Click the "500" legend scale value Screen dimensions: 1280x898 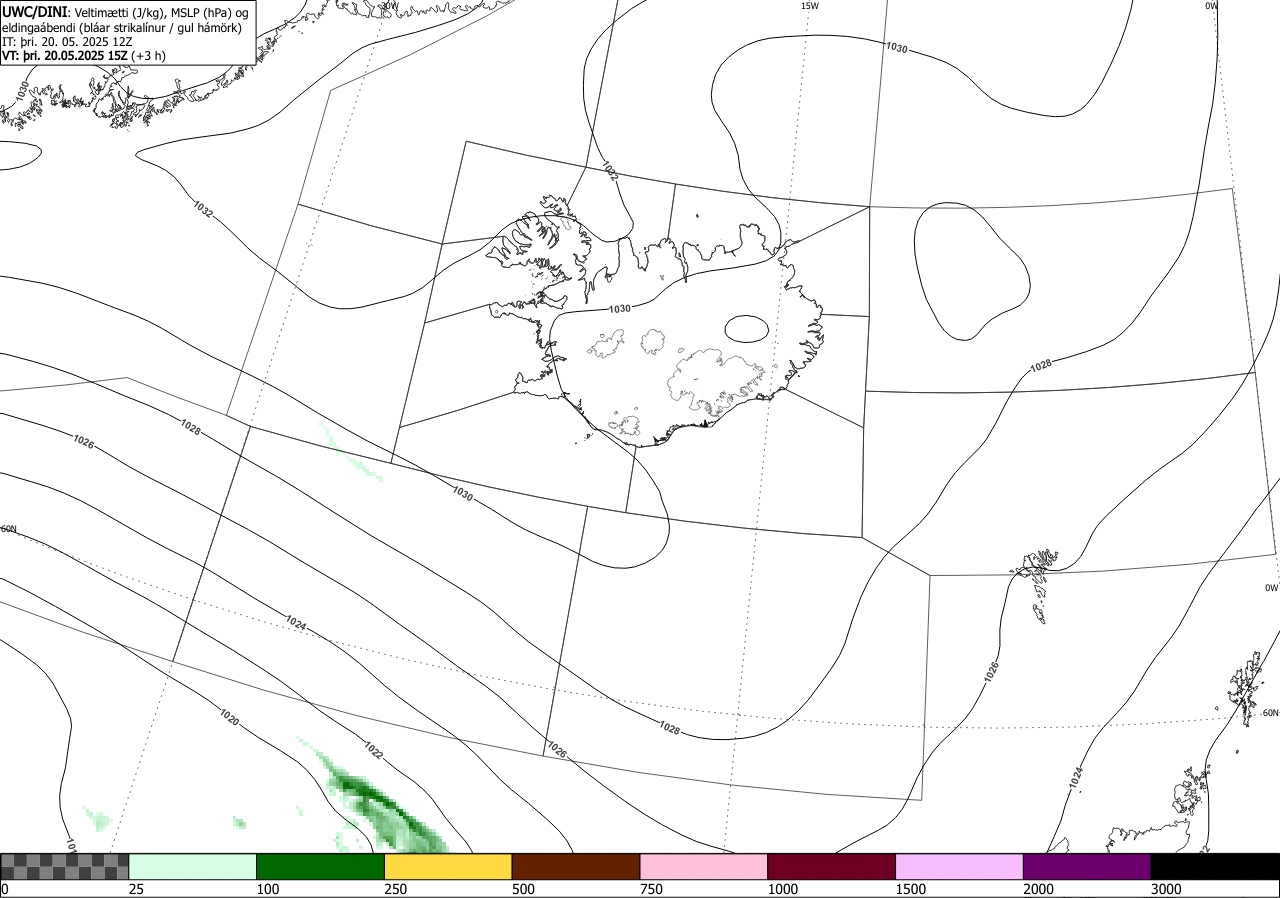524,889
